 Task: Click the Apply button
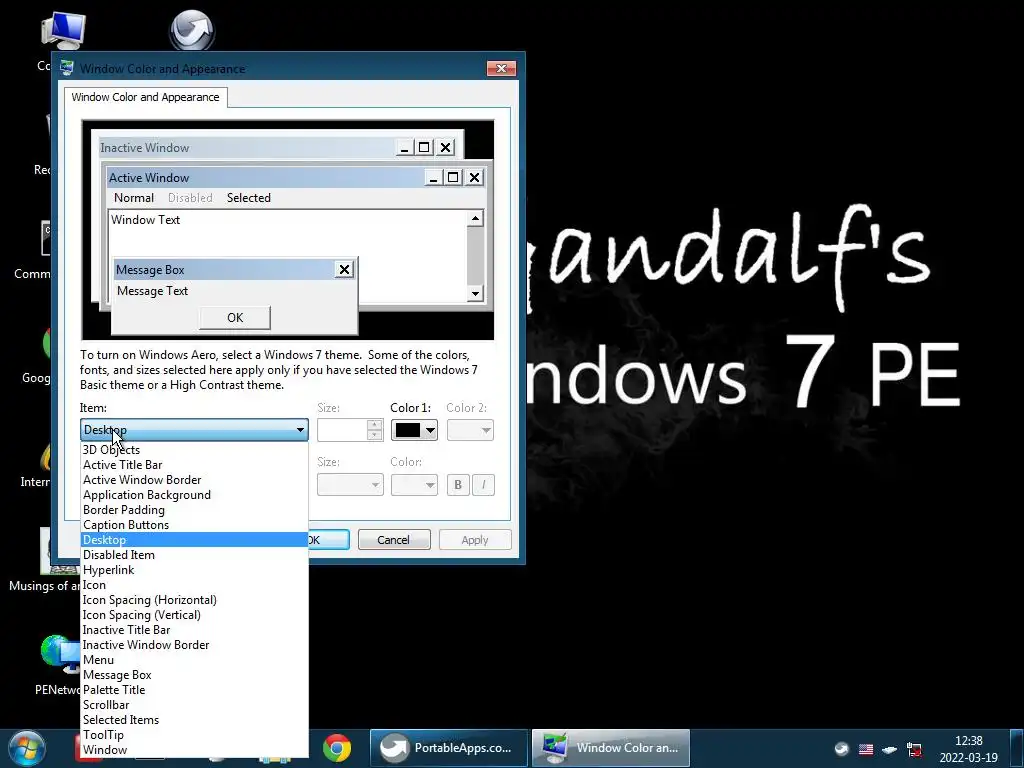pyautogui.click(x=475, y=539)
